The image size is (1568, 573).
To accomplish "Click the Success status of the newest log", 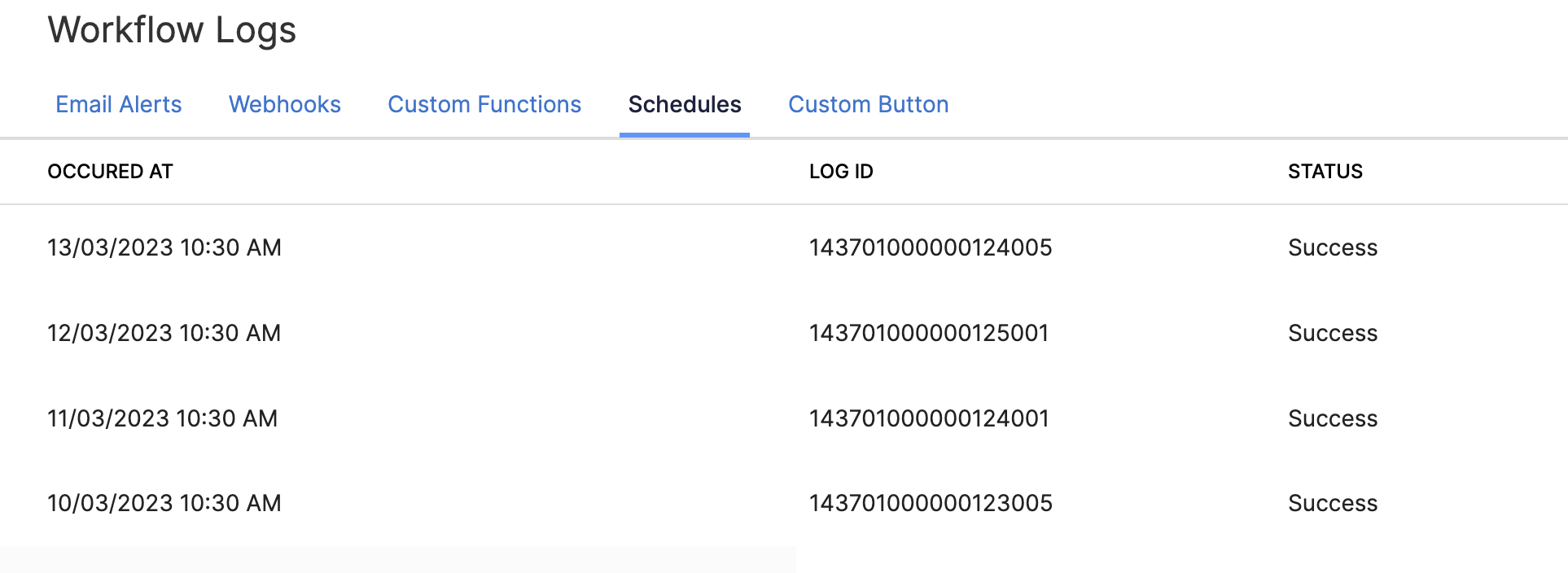I will pos(1333,247).
